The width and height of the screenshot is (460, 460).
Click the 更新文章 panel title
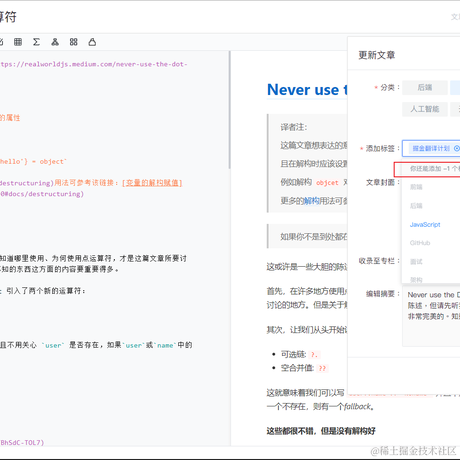tap(377, 55)
